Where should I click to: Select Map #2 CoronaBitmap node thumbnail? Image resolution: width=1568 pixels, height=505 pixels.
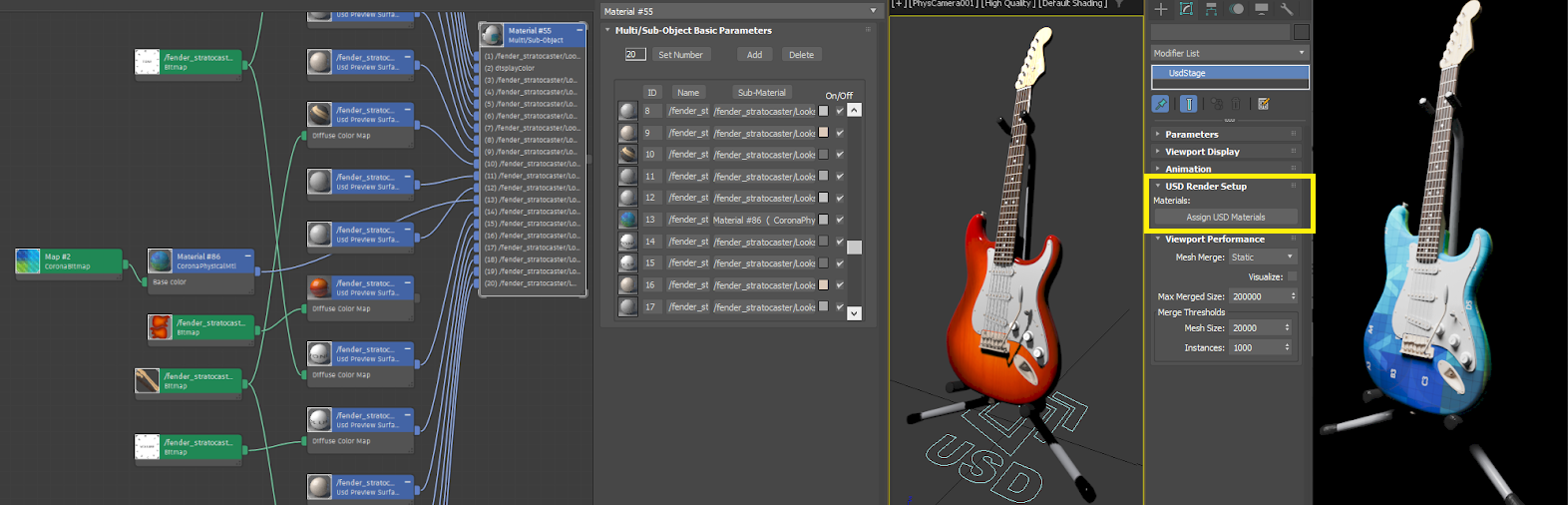point(28,261)
